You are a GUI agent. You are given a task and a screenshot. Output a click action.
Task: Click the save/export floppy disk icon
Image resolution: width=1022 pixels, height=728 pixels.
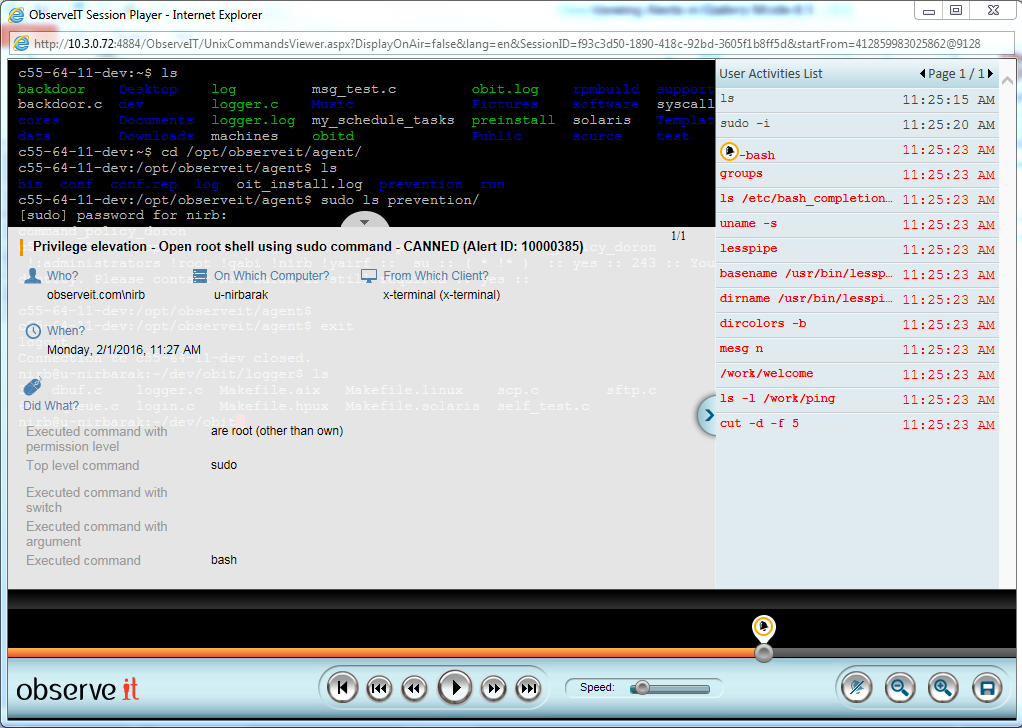[986, 687]
